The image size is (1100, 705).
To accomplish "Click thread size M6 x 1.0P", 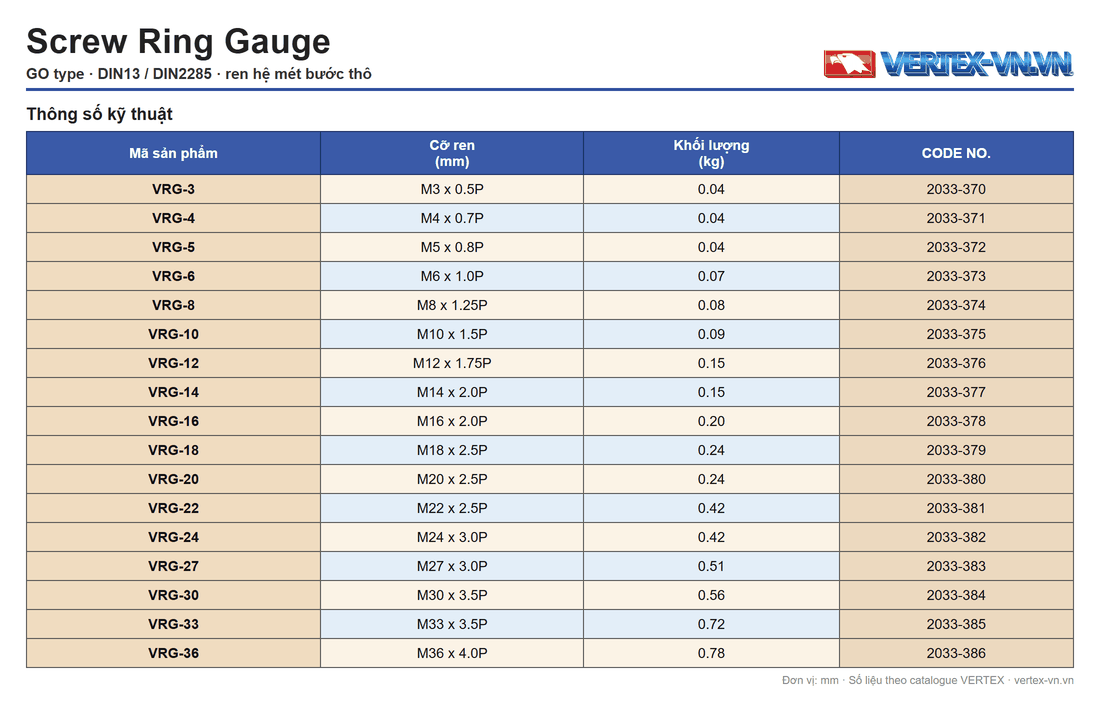I will click(452, 276).
